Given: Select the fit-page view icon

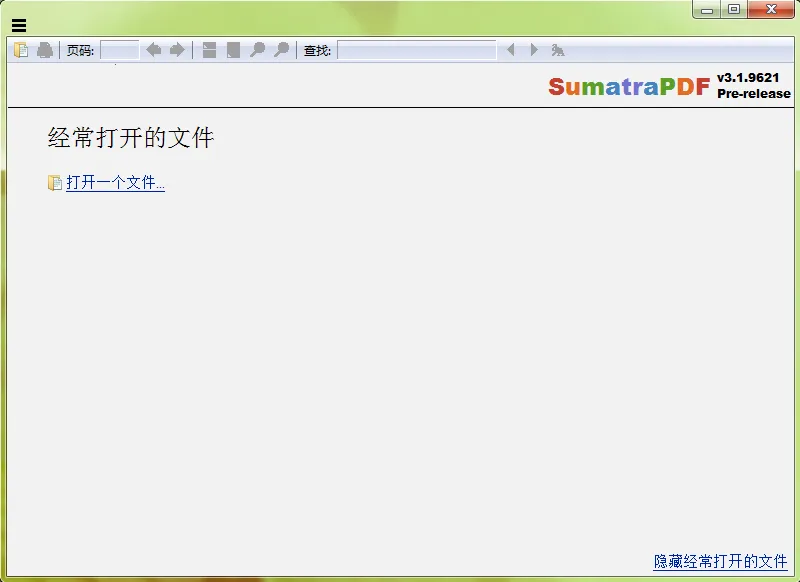Looking at the screenshot, I should coord(232,49).
